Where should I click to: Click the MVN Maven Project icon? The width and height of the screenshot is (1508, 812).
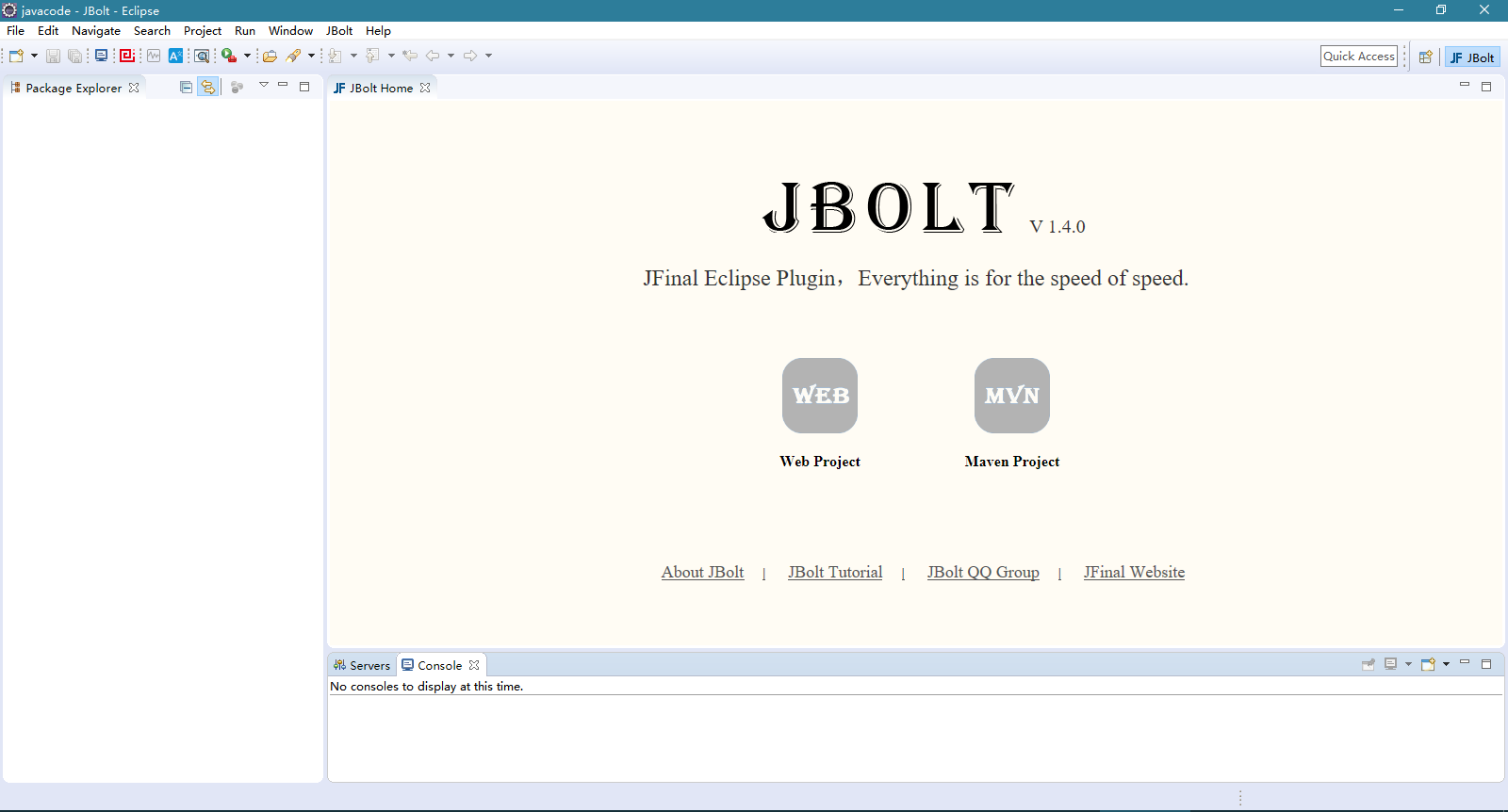pyautogui.click(x=1012, y=396)
